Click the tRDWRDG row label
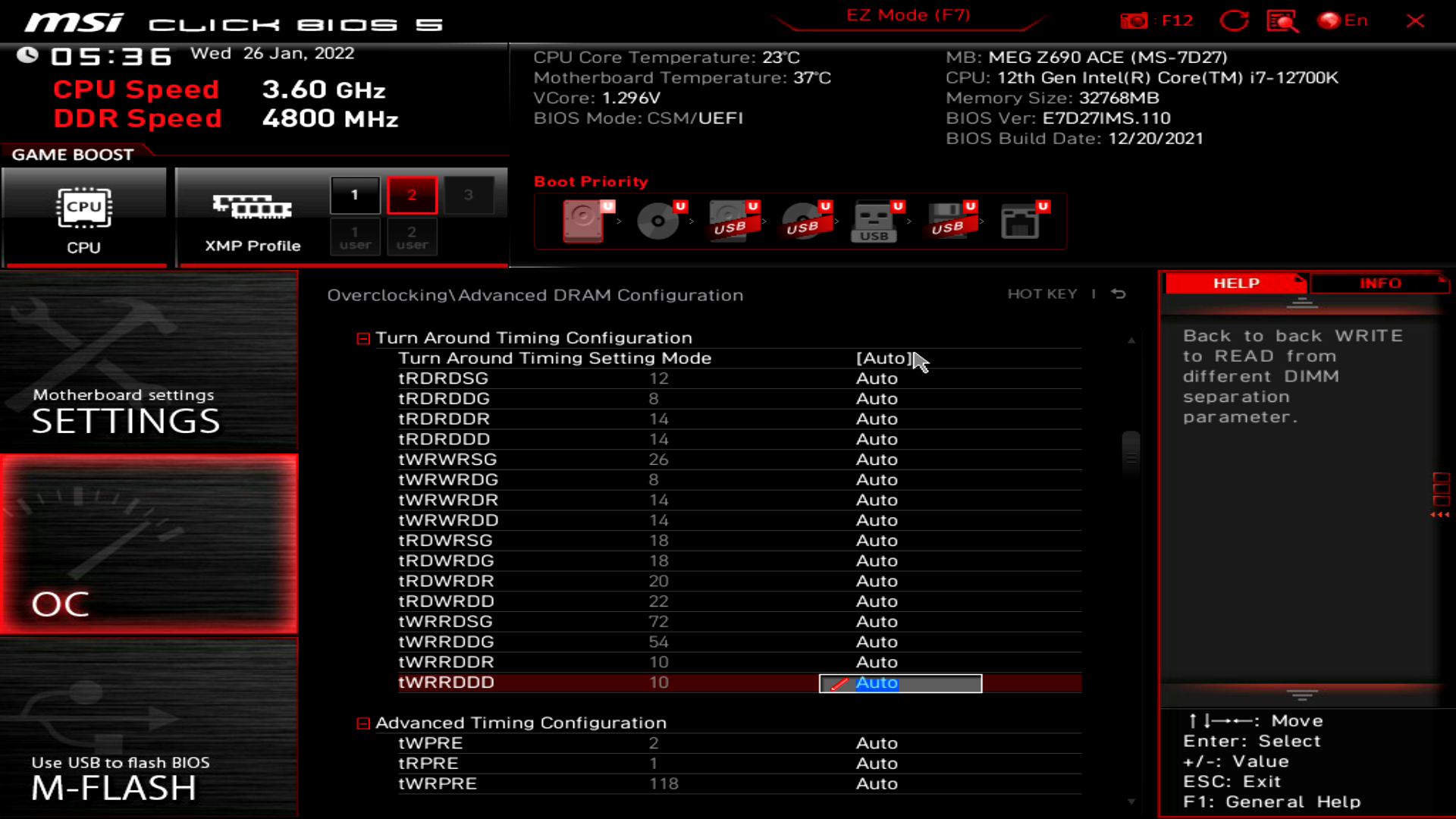The width and height of the screenshot is (1456, 819). (446, 561)
